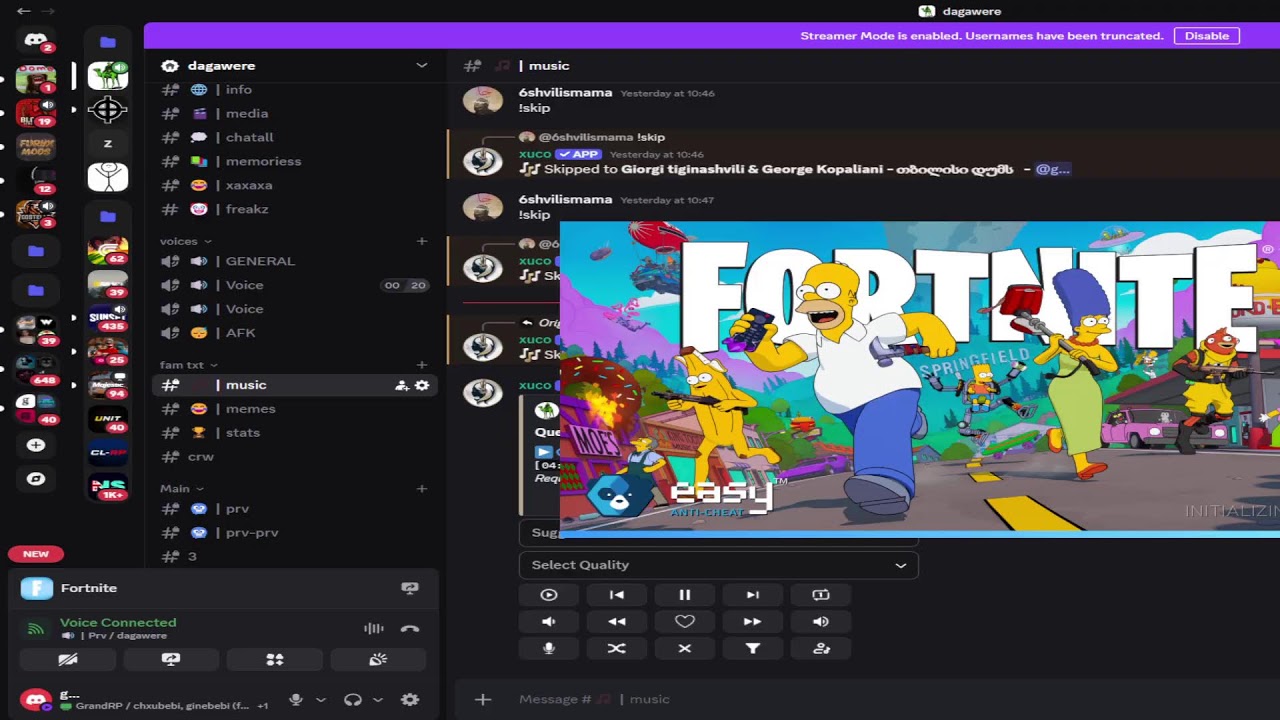Click previous track button in music controls
This screenshot has width=1280, height=720.
[617, 595]
